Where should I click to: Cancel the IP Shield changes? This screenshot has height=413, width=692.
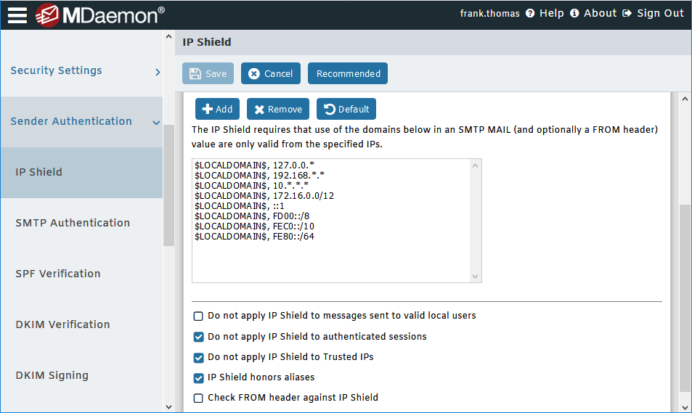[271, 74]
